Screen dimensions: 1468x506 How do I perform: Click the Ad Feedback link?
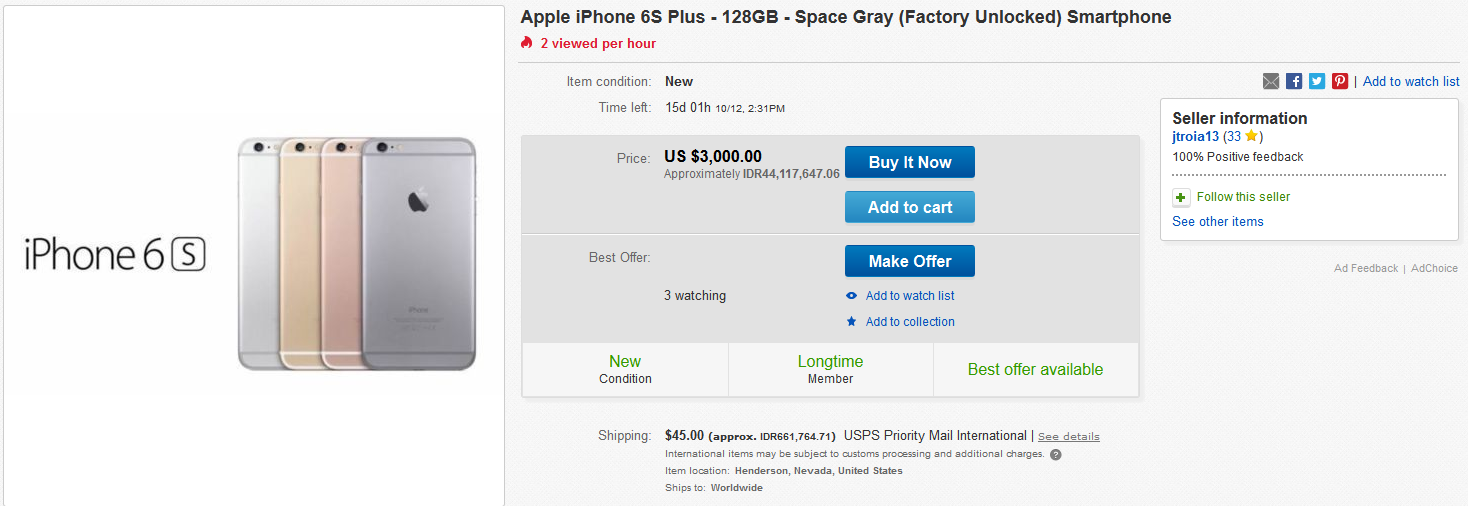[1365, 268]
